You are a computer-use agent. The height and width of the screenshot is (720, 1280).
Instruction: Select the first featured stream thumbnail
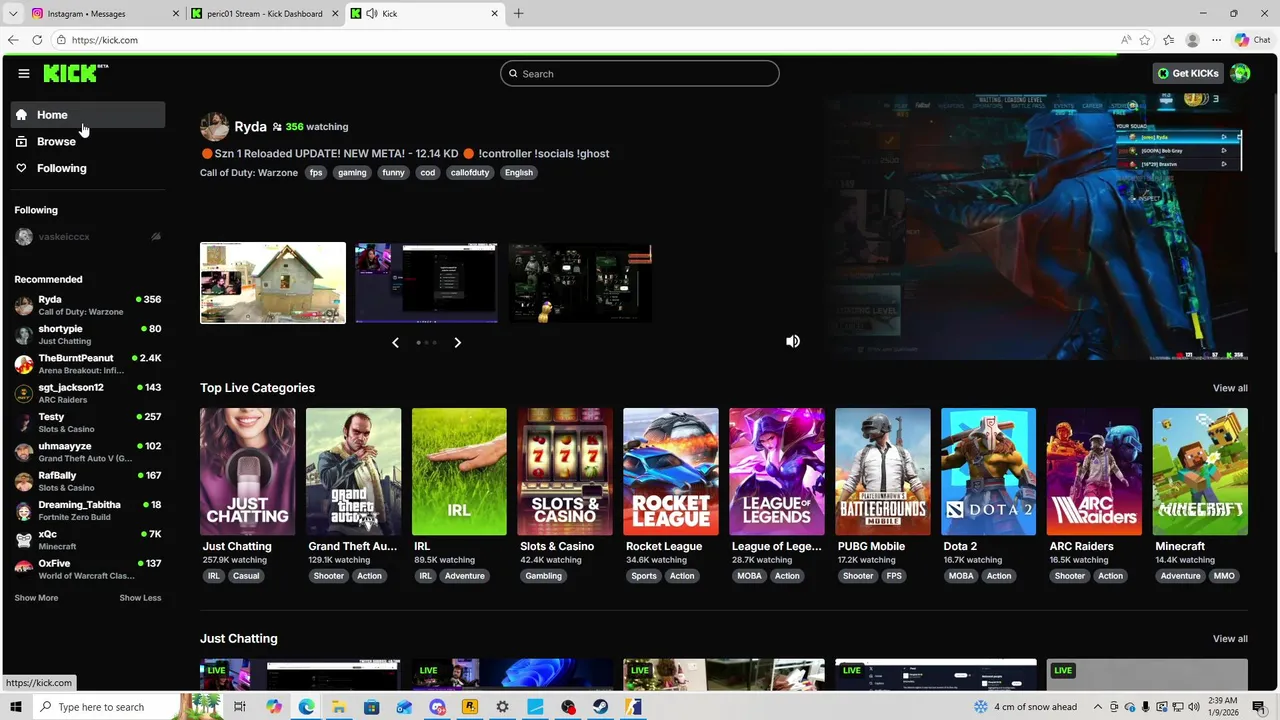coord(273,283)
